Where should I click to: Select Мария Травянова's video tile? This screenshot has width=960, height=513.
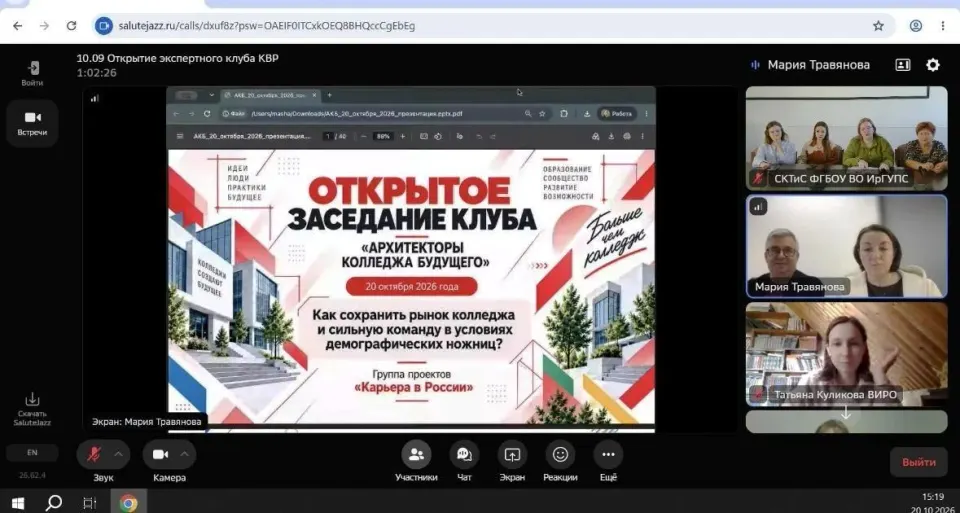coord(846,247)
